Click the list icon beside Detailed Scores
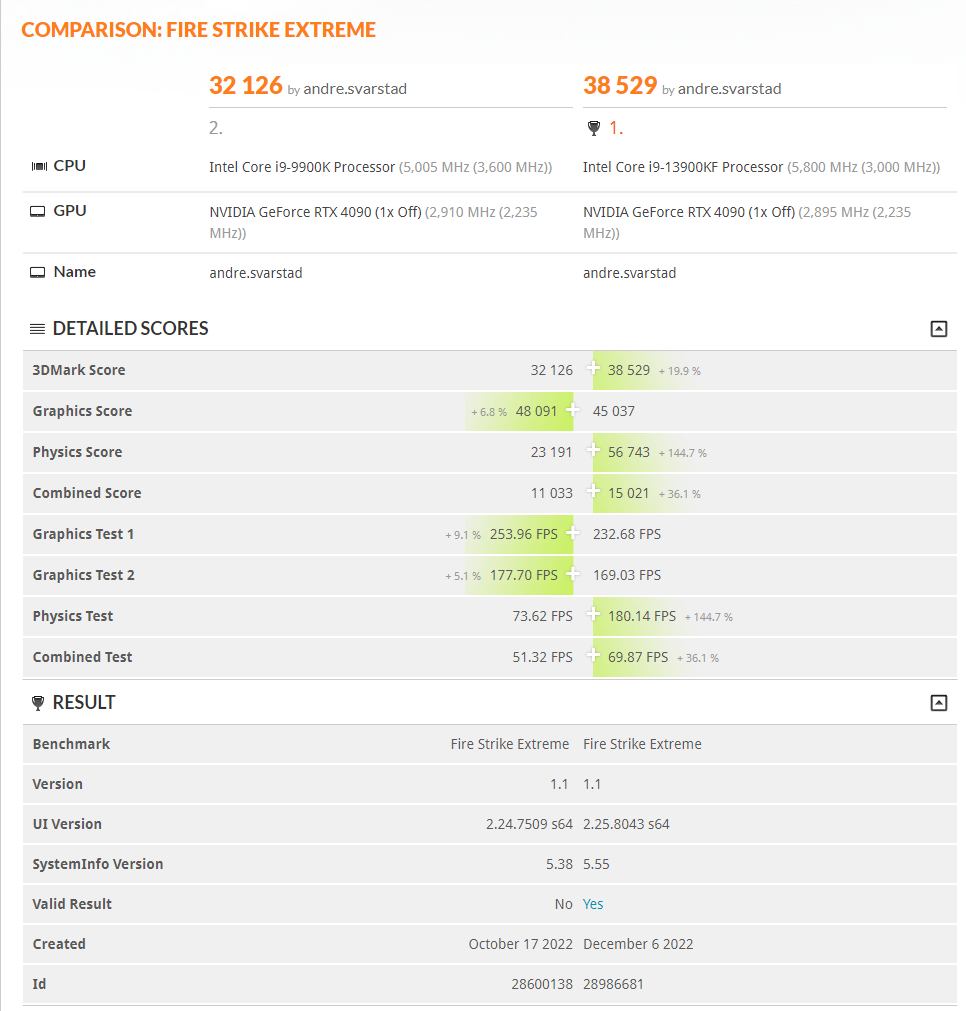The width and height of the screenshot is (966, 1011). pos(38,329)
